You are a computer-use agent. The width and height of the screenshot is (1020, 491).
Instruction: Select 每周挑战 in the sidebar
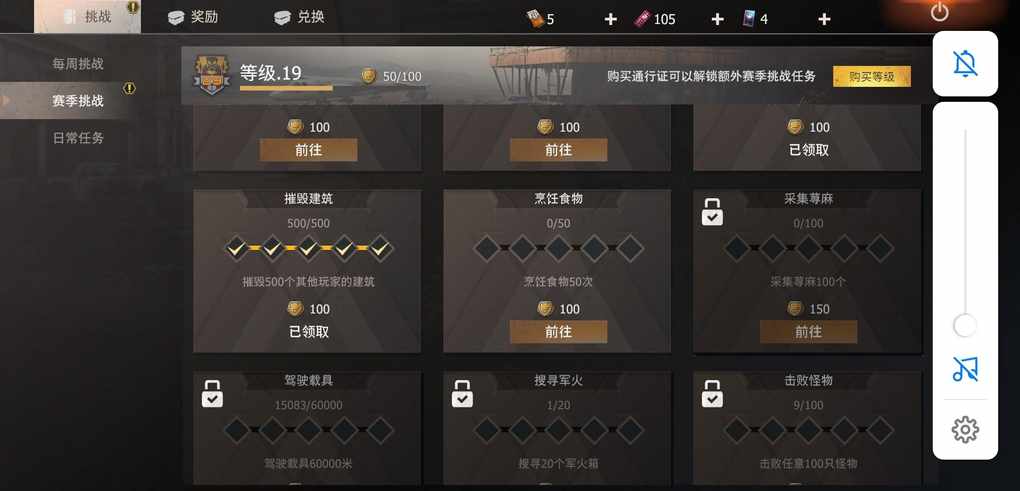tap(78, 64)
